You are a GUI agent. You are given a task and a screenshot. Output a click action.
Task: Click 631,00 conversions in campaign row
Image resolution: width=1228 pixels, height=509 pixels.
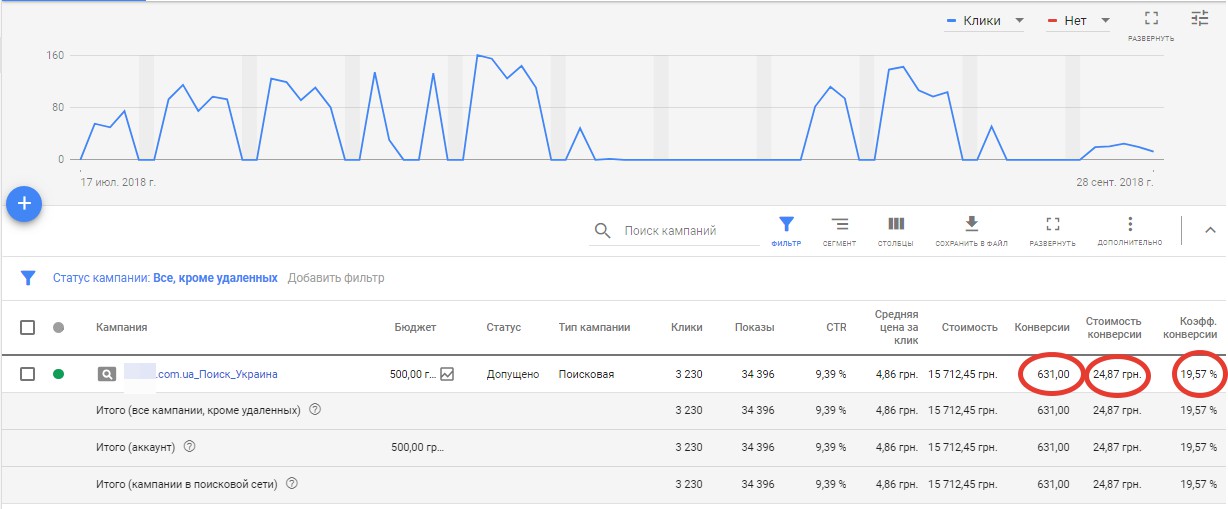(x=1053, y=374)
